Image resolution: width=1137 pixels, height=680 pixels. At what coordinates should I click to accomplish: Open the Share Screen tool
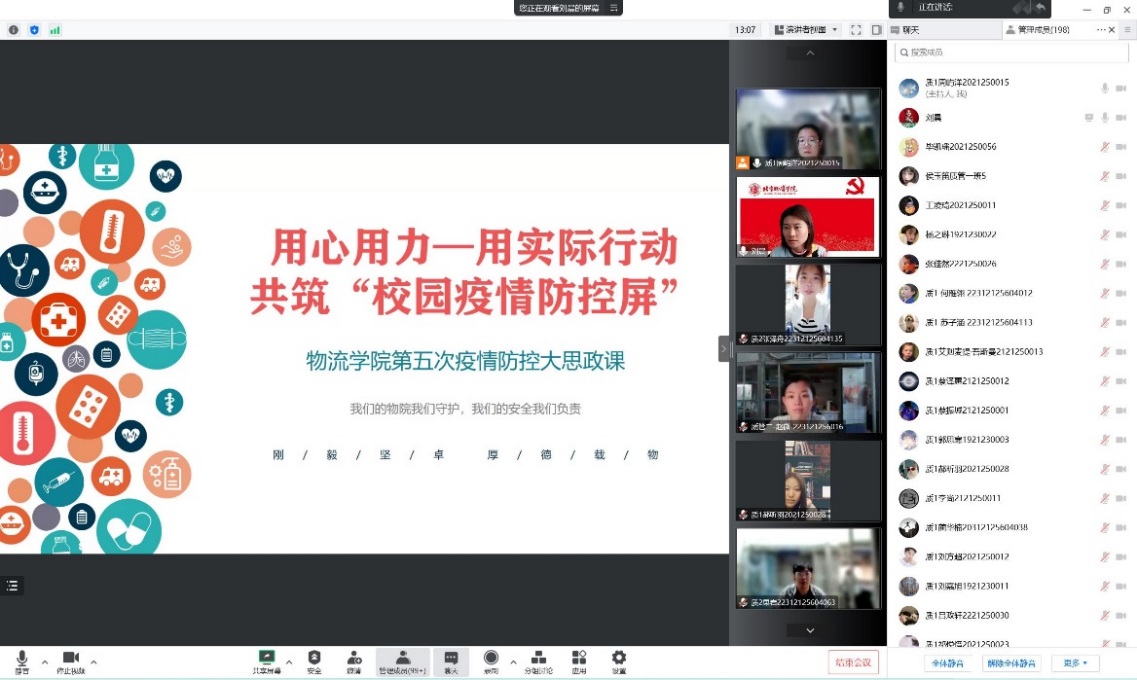click(x=266, y=659)
